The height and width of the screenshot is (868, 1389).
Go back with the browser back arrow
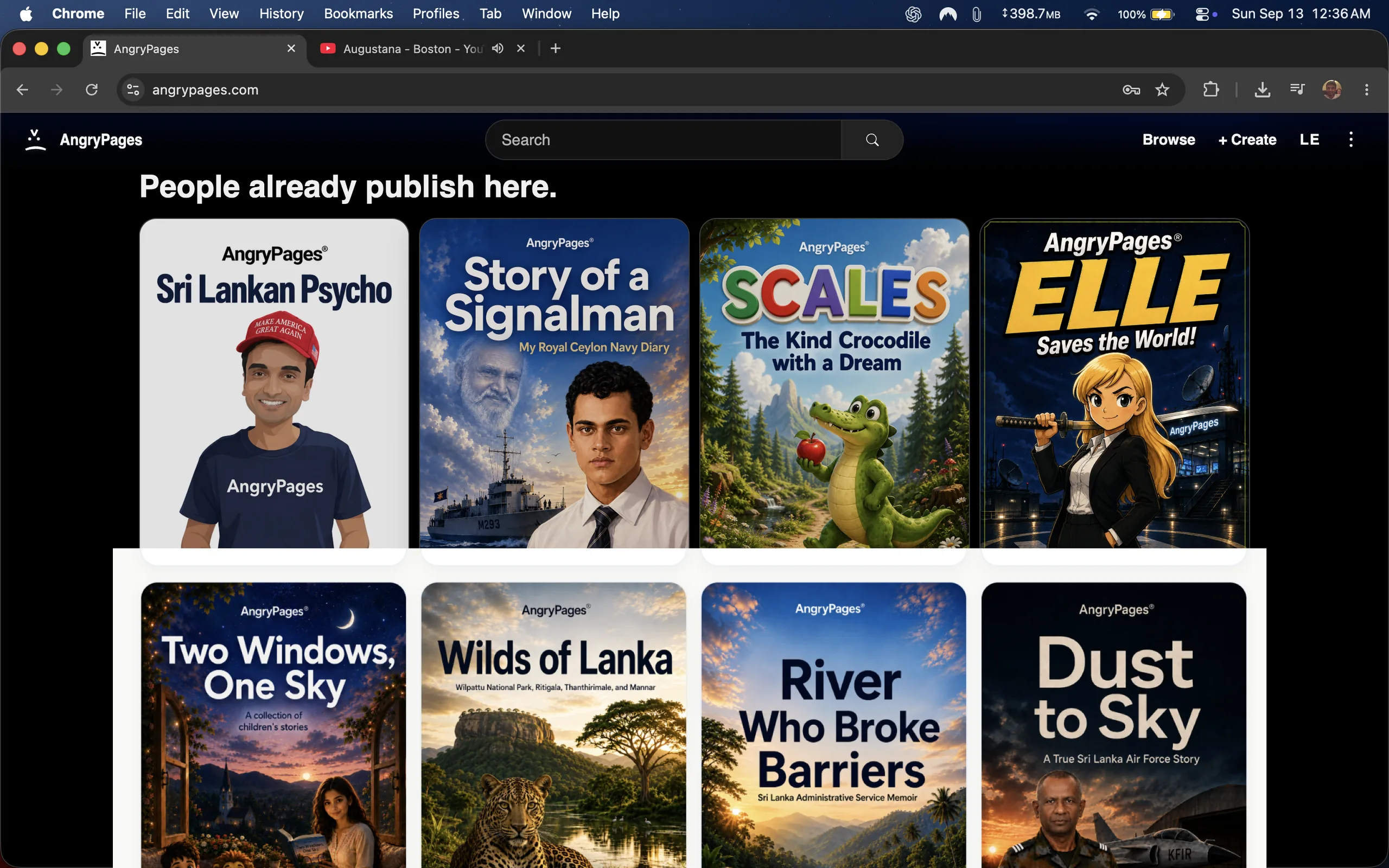(22, 90)
